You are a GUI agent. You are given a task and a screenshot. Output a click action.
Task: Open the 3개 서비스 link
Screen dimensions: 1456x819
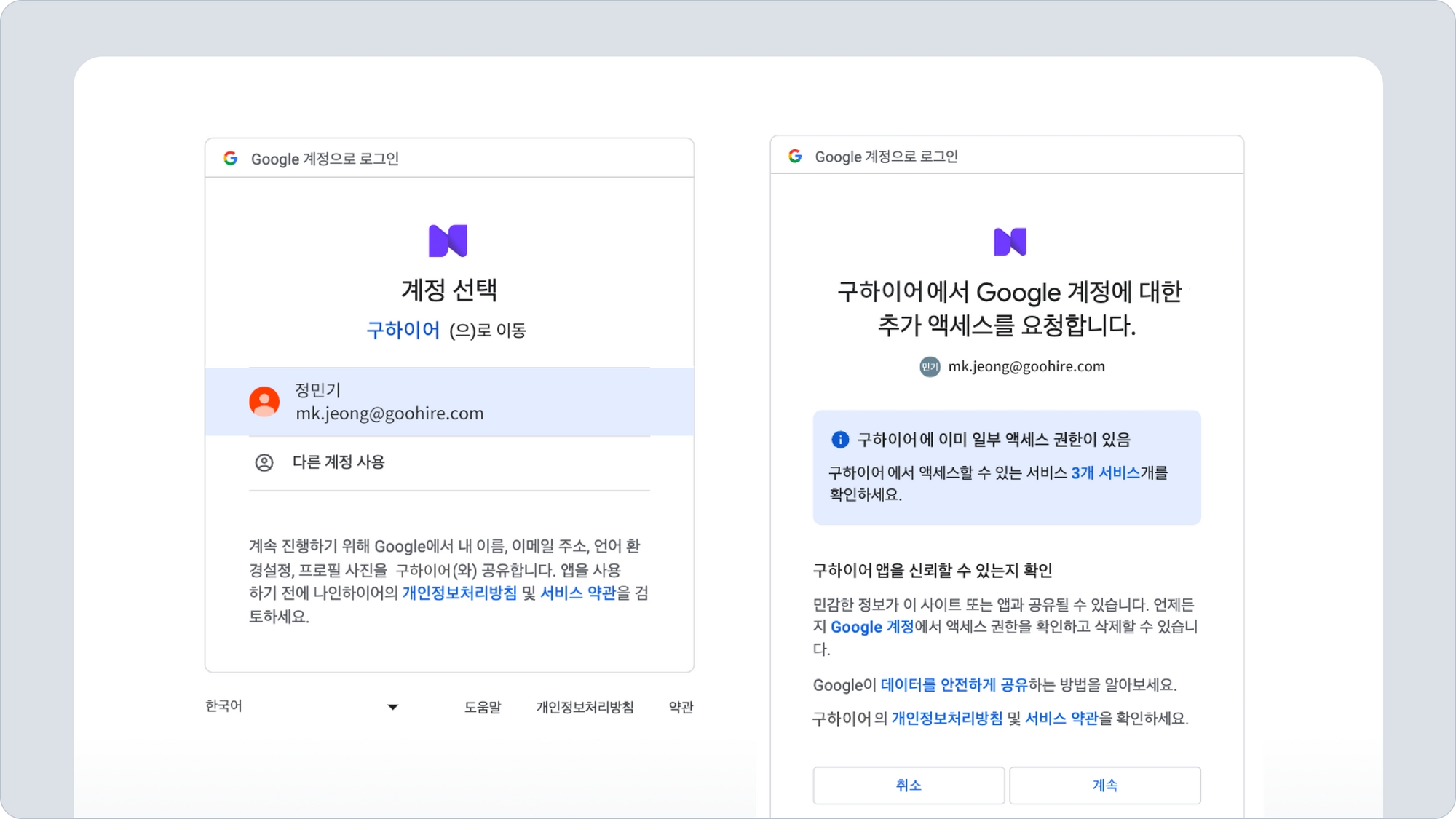(1105, 472)
